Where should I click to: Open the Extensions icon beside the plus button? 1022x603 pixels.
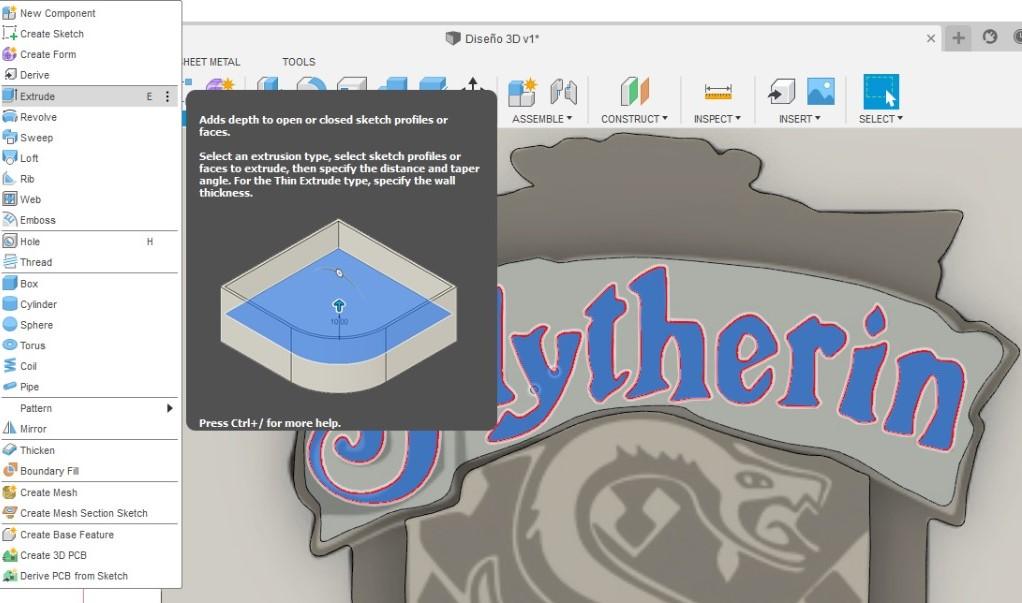990,37
